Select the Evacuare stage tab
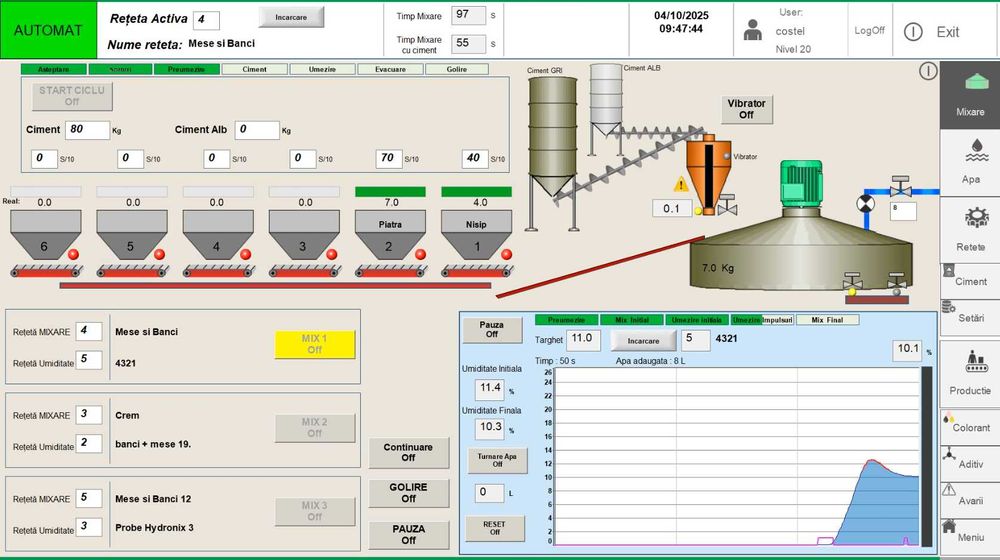Image resolution: width=1000 pixels, height=560 pixels. pyautogui.click(x=390, y=69)
